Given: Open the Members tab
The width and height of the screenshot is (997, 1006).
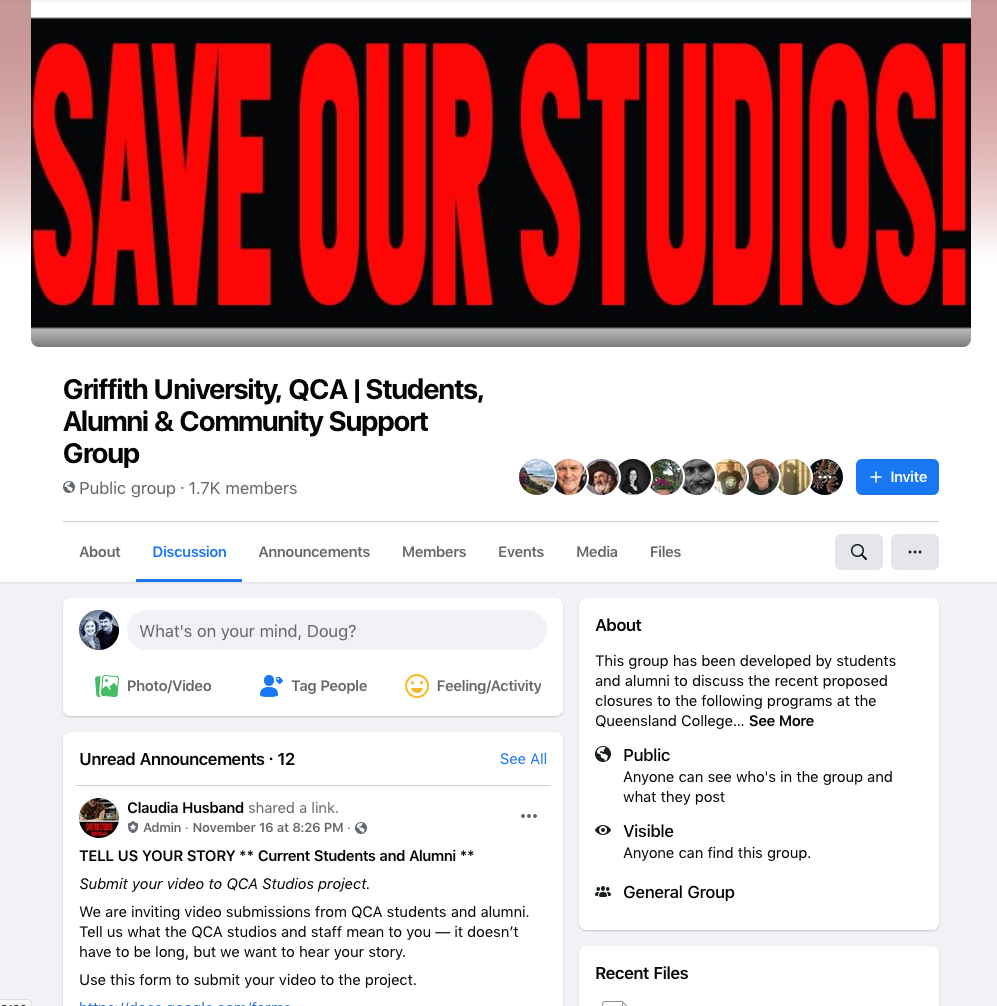Looking at the screenshot, I should pyautogui.click(x=434, y=552).
